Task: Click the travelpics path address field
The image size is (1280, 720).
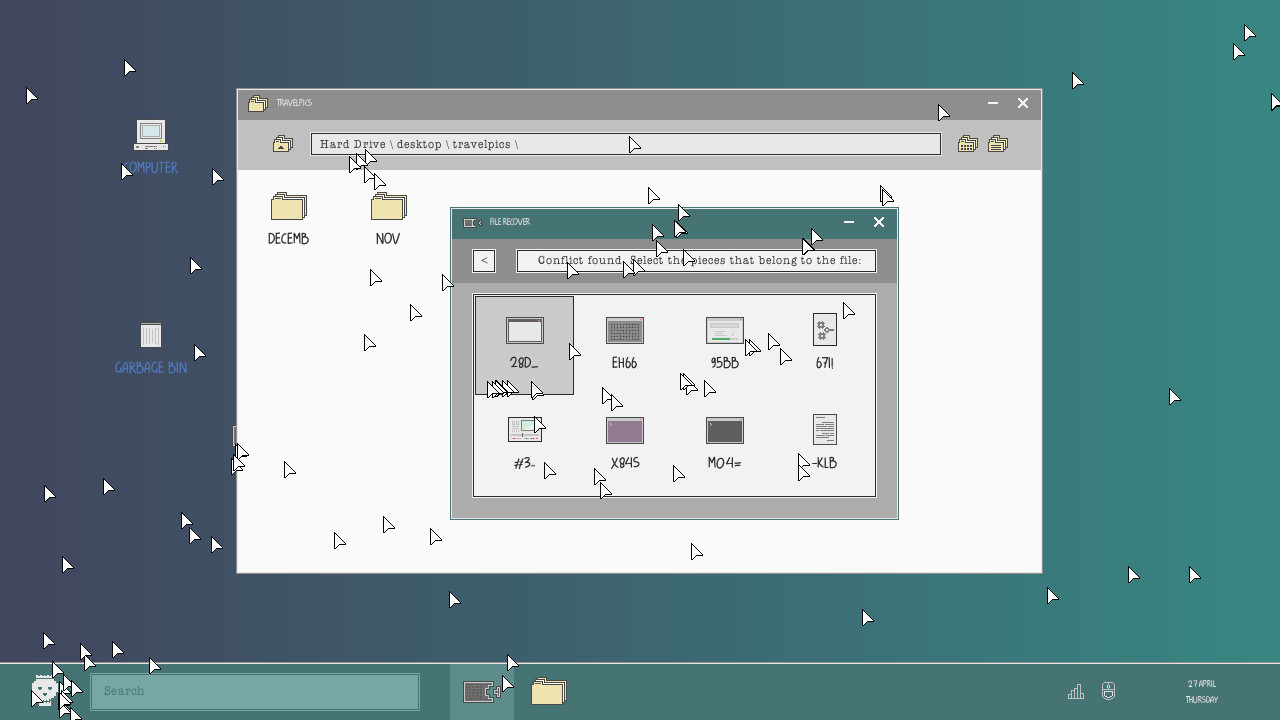Action: [x=626, y=145]
